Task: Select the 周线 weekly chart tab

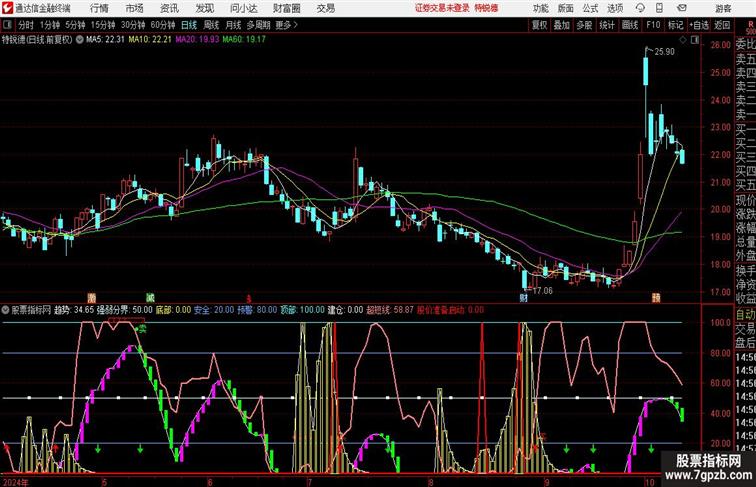Action: tap(211, 25)
